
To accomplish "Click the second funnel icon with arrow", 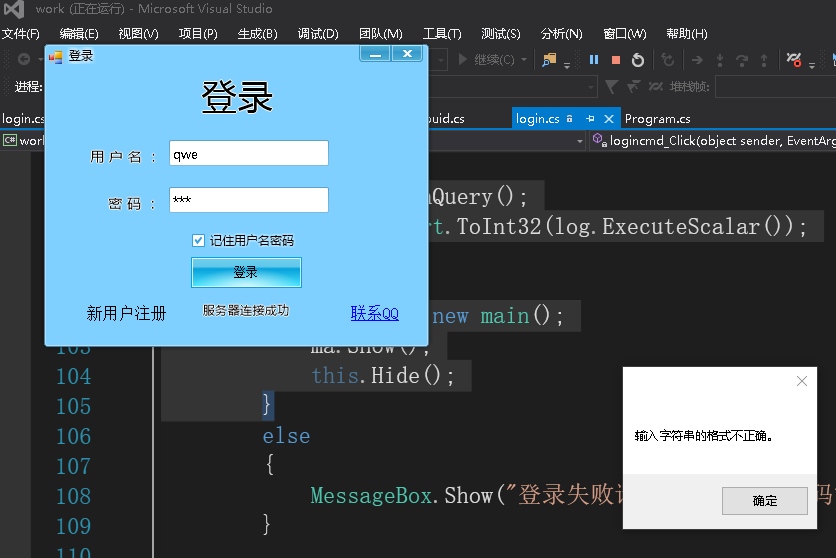I will click(x=633, y=86).
